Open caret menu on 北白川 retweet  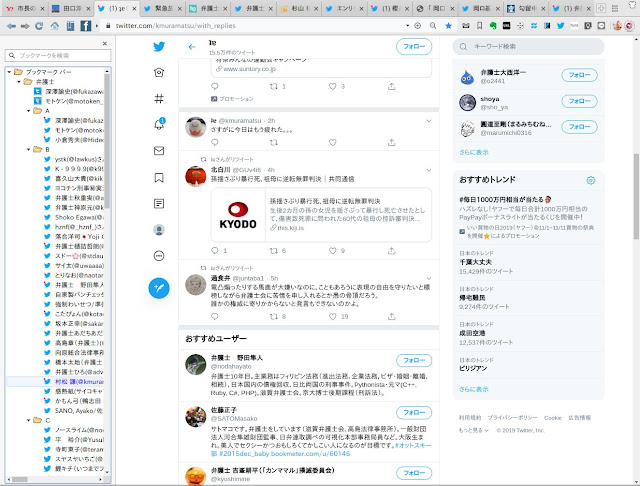429,170
